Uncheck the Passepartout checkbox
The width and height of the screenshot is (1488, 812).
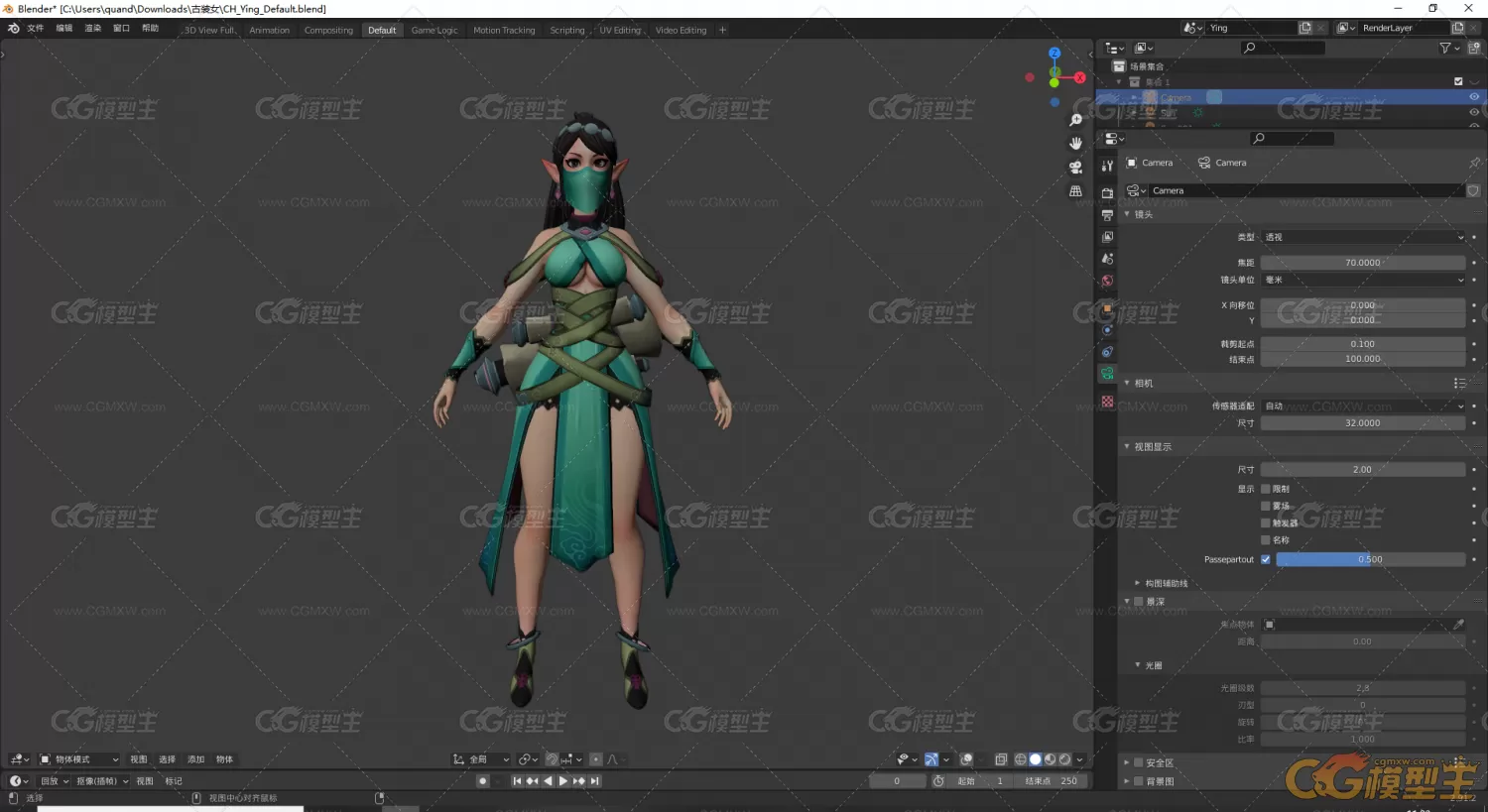point(1266,559)
